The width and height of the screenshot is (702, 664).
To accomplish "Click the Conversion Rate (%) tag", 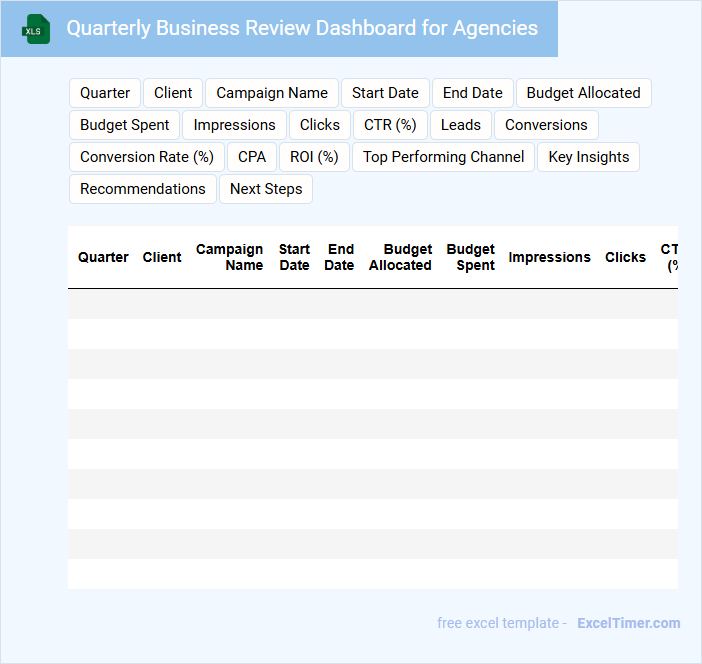I will click(147, 157).
